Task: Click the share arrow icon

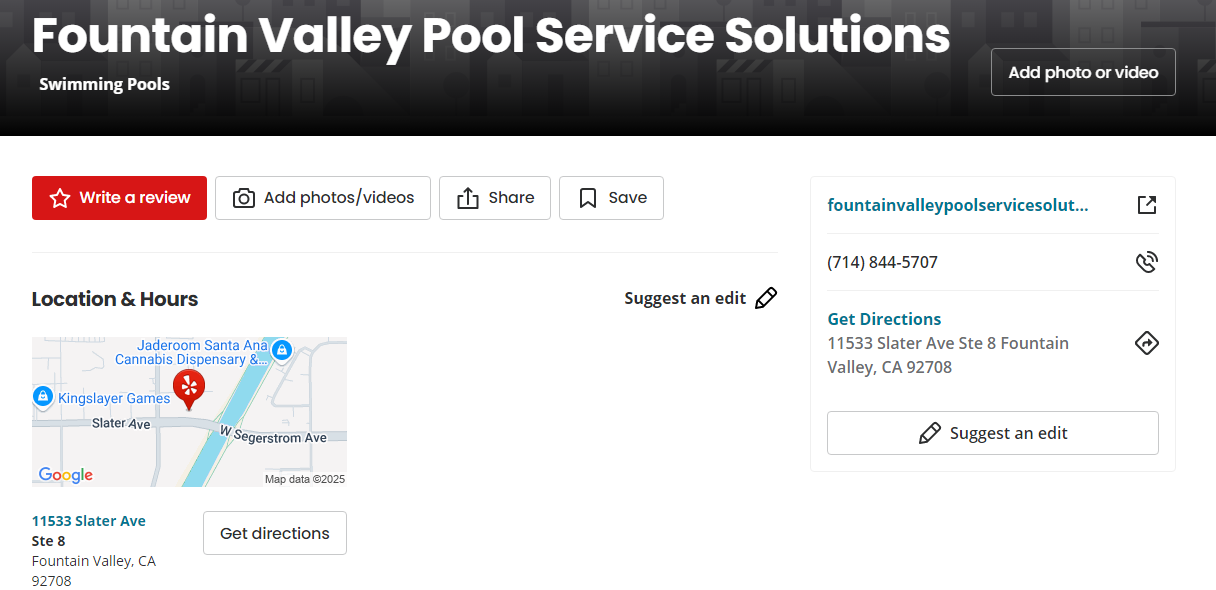Action: tap(468, 198)
